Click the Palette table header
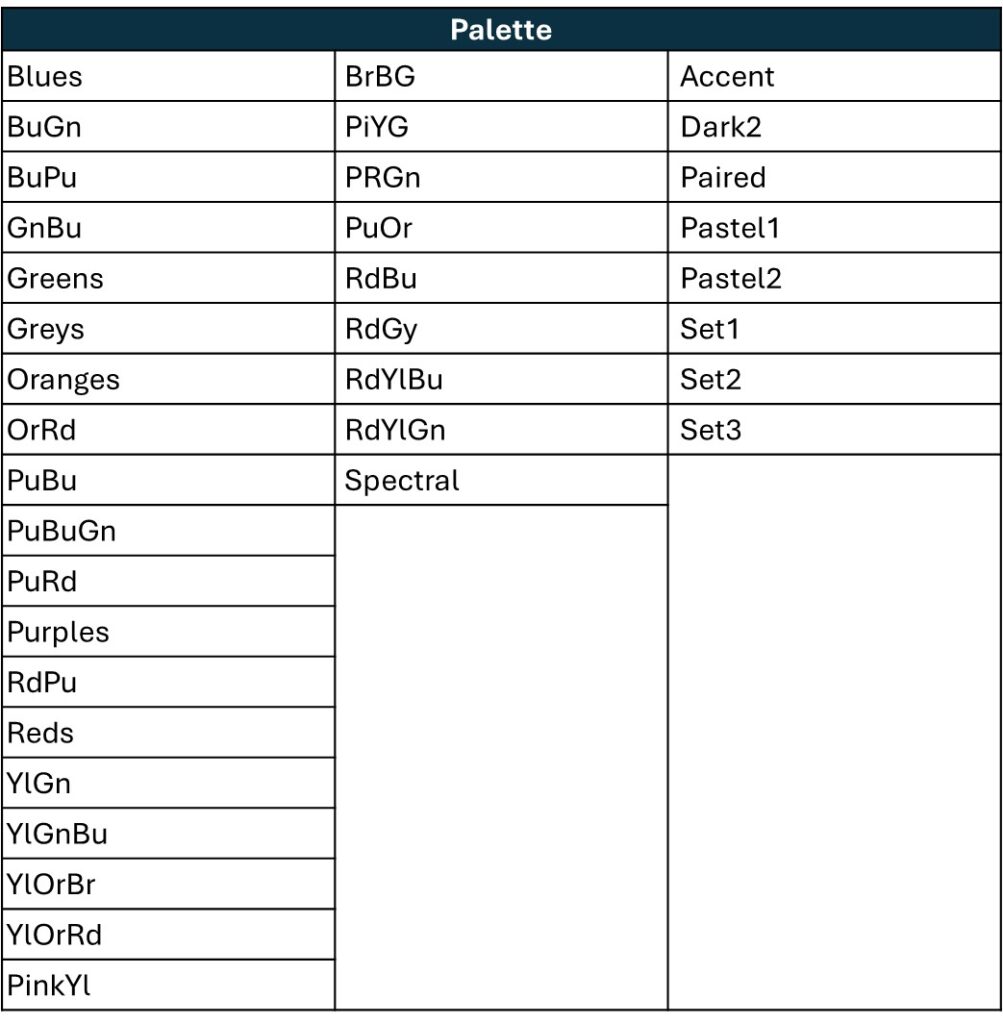The height and width of the screenshot is (1024, 1003). tap(501, 30)
